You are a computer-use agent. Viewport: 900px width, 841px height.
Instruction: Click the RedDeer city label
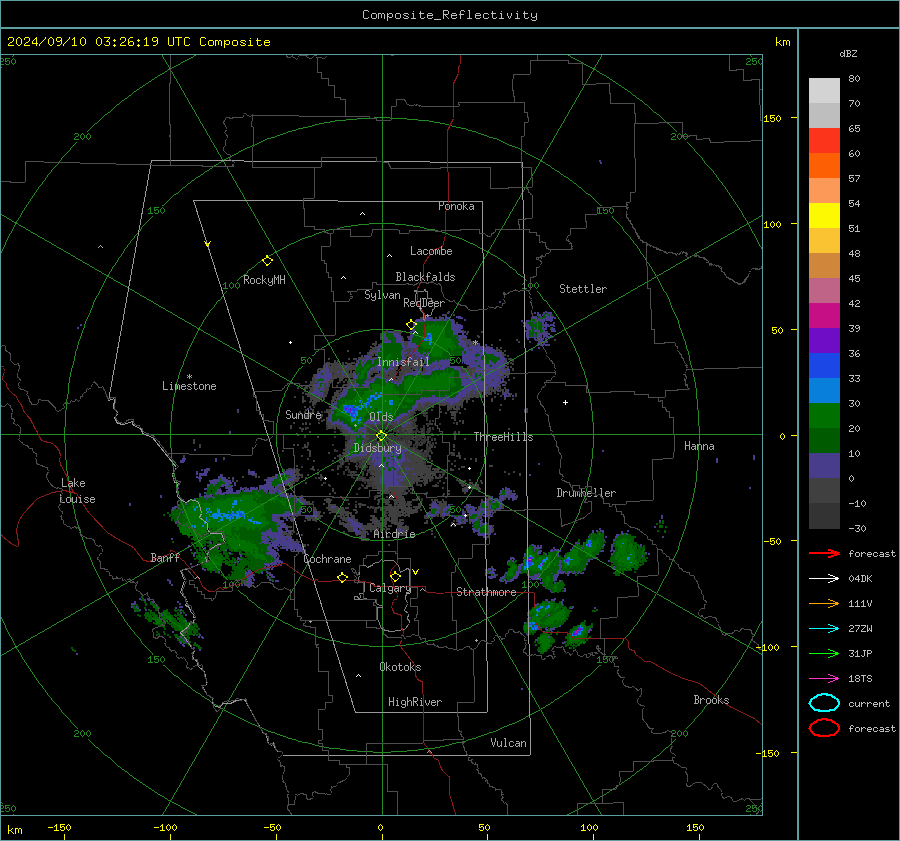tap(424, 303)
